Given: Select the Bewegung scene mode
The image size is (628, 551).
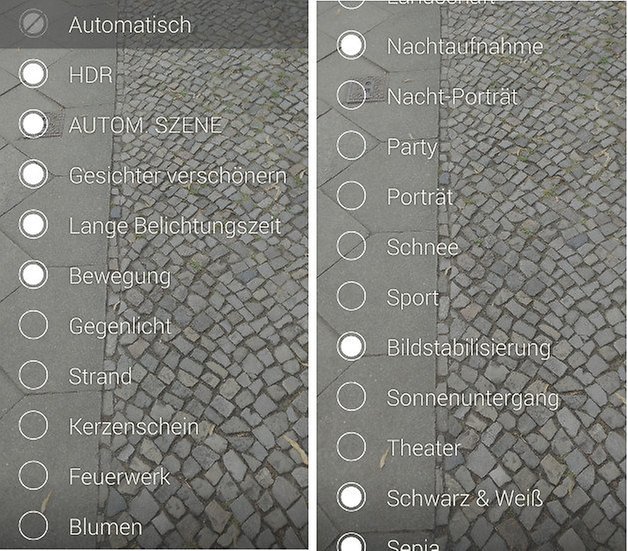Looking at the screenshot, I should coord(154,275).
